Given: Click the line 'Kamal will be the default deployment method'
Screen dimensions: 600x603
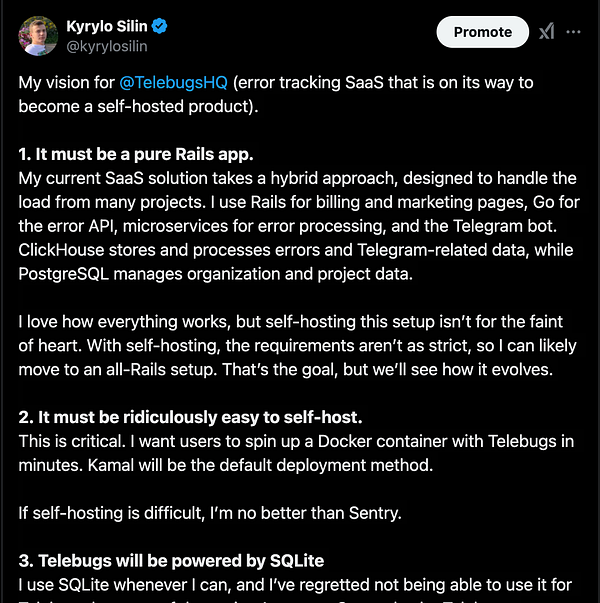Looking at the screenshot, I should [260, 465].
